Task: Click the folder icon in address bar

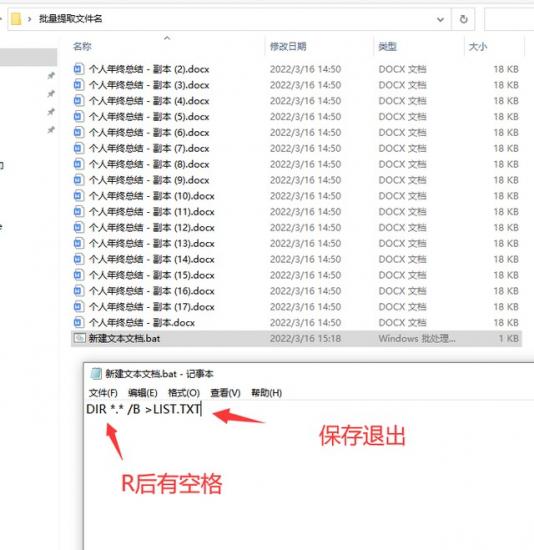Action: pos(16,19)
